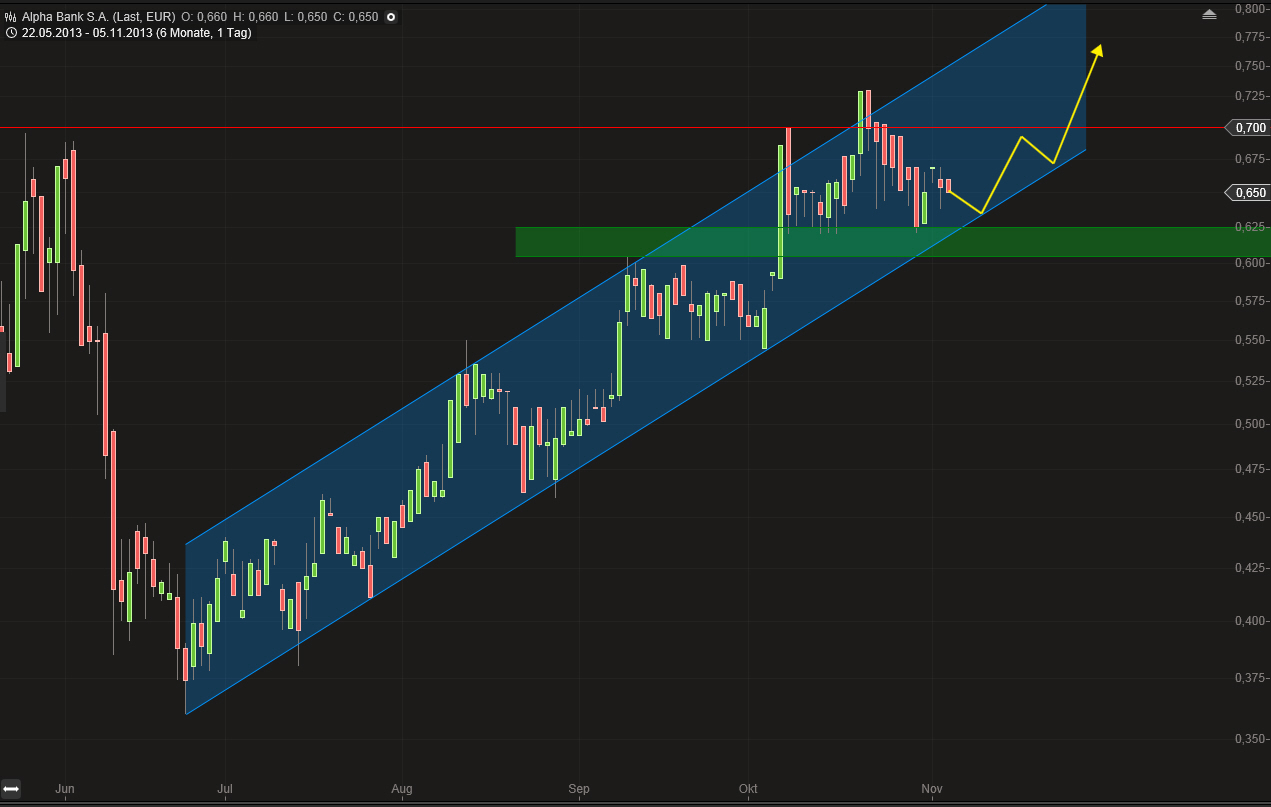Select the green support zone rectangle
This screenshot has width=1271, height=807.
click(892, 242)
